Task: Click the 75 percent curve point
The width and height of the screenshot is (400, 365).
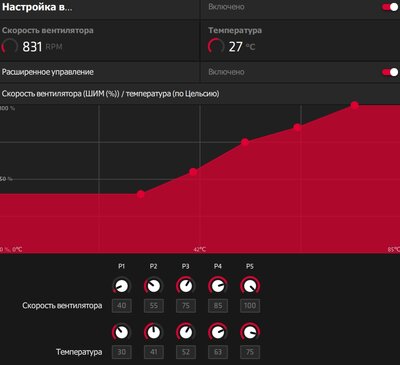Action: pyautogui.click(x=245, y=142)
